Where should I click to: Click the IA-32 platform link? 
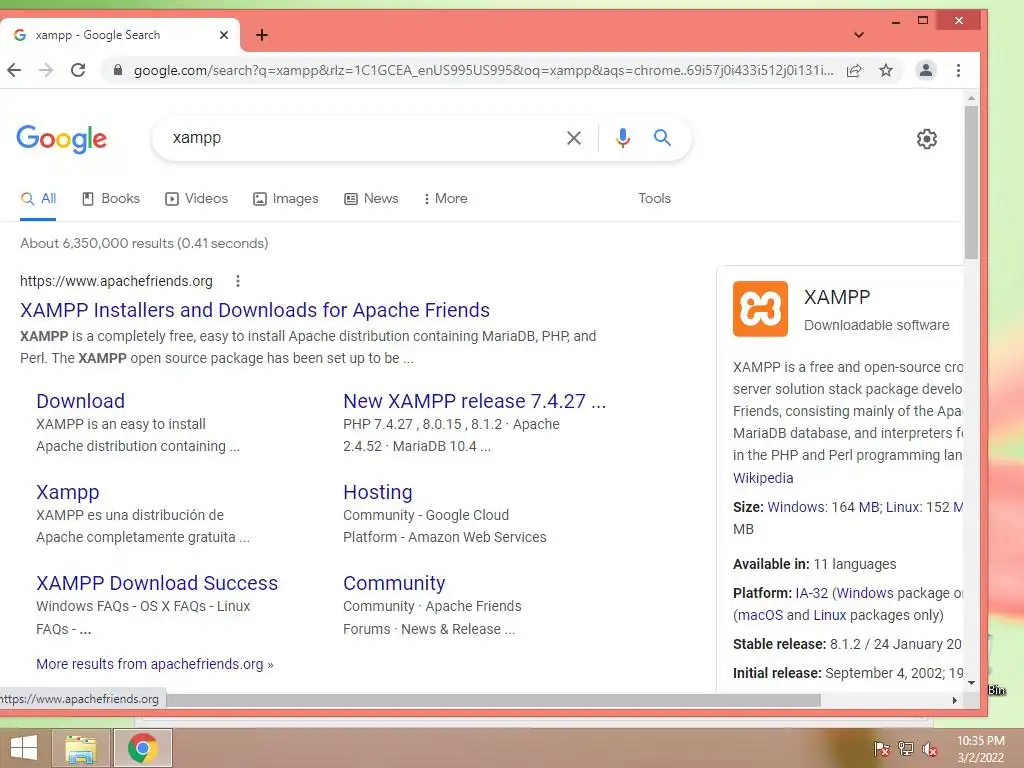[812, 594]
